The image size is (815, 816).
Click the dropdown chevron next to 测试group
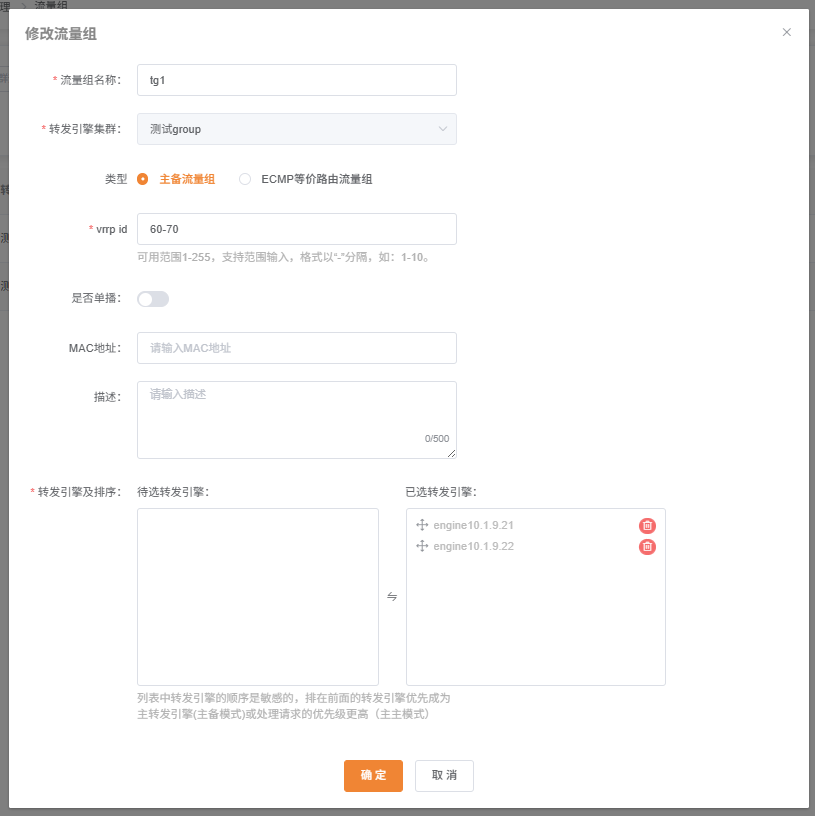click(444, 129)
